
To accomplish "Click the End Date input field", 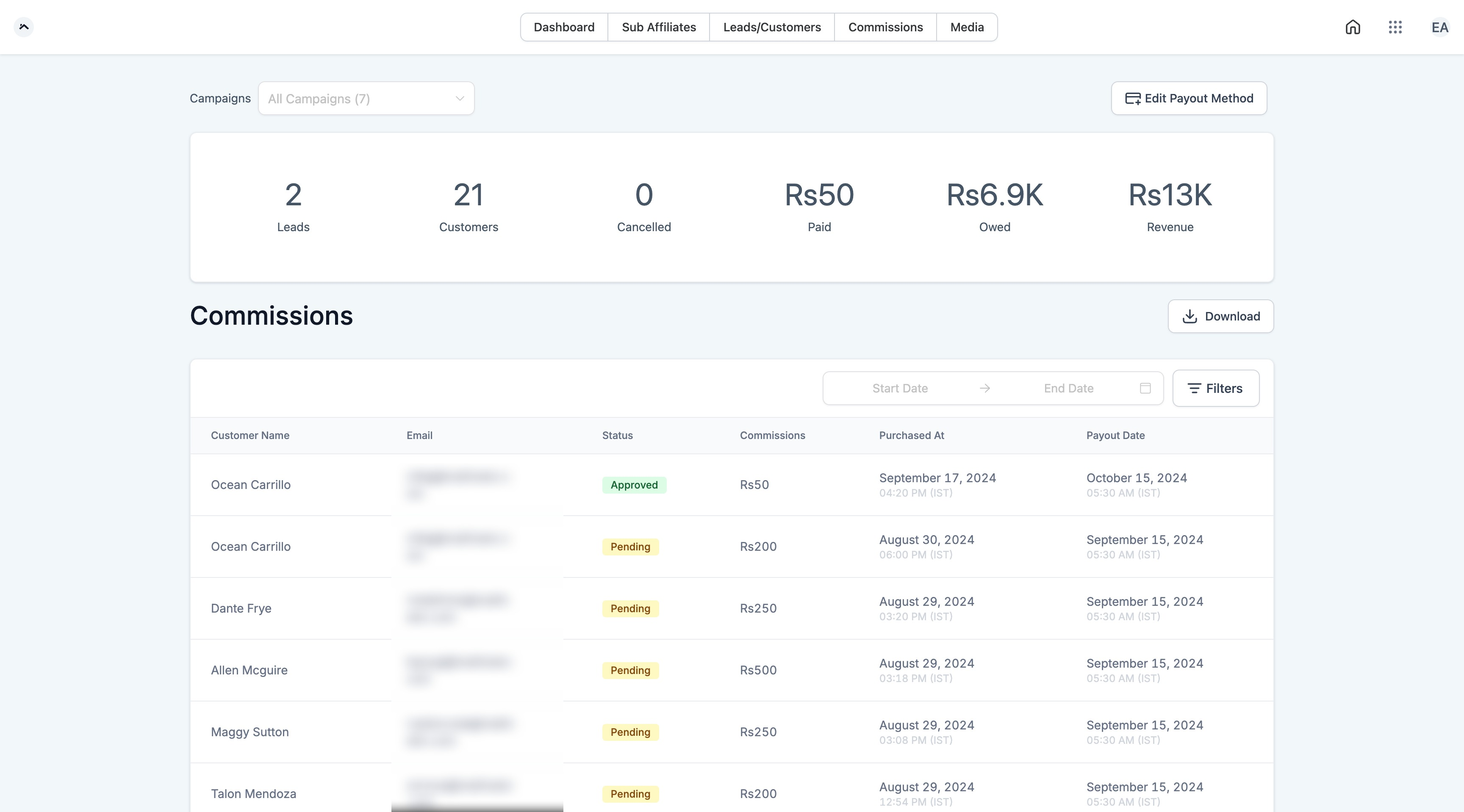I will point(1068,388).
